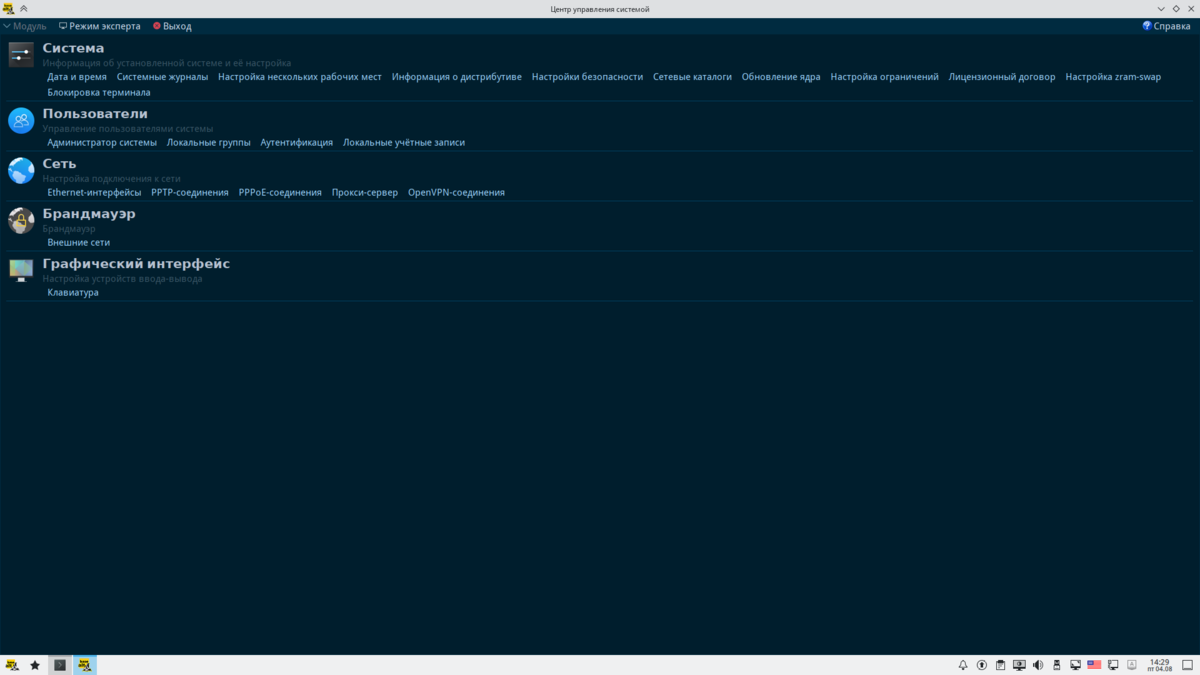Click the Сеть section globe icon
The width and height of the screenshot is (1200, 675).
point(21,170)
